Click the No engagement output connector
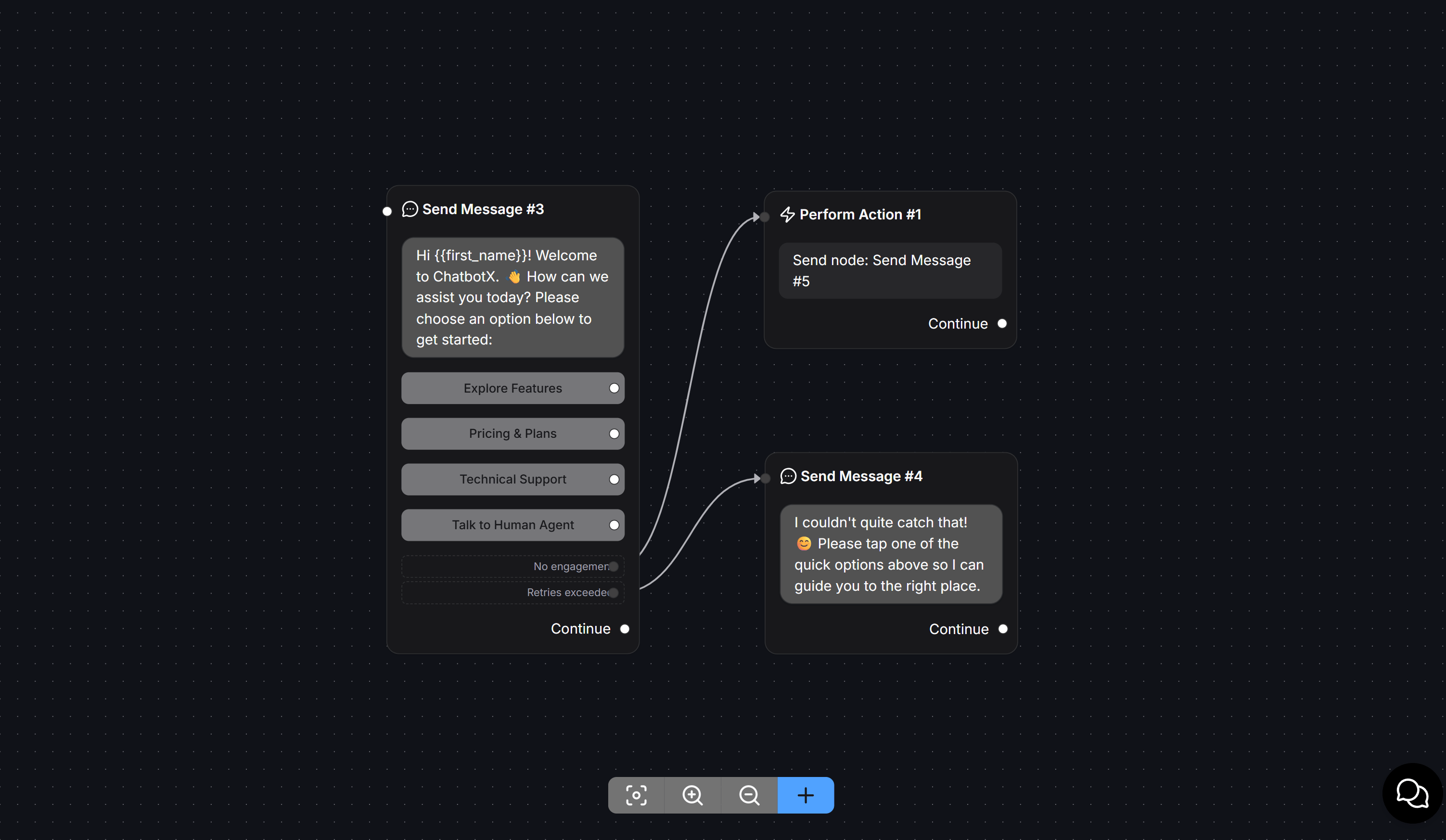 click(x=614, y=566)
